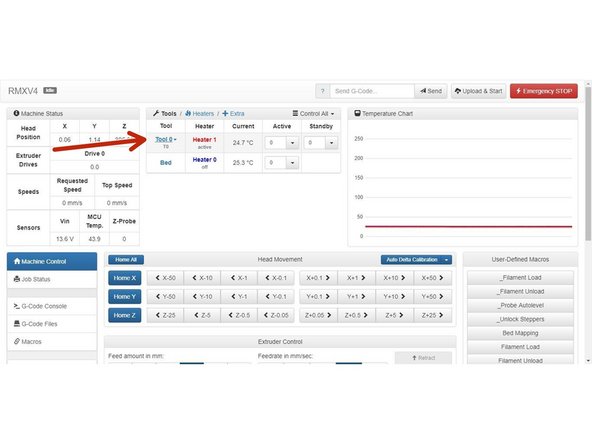Viewport: 592px width, 444px height.
Task: Move head X+1
Action: pos(356,278)
